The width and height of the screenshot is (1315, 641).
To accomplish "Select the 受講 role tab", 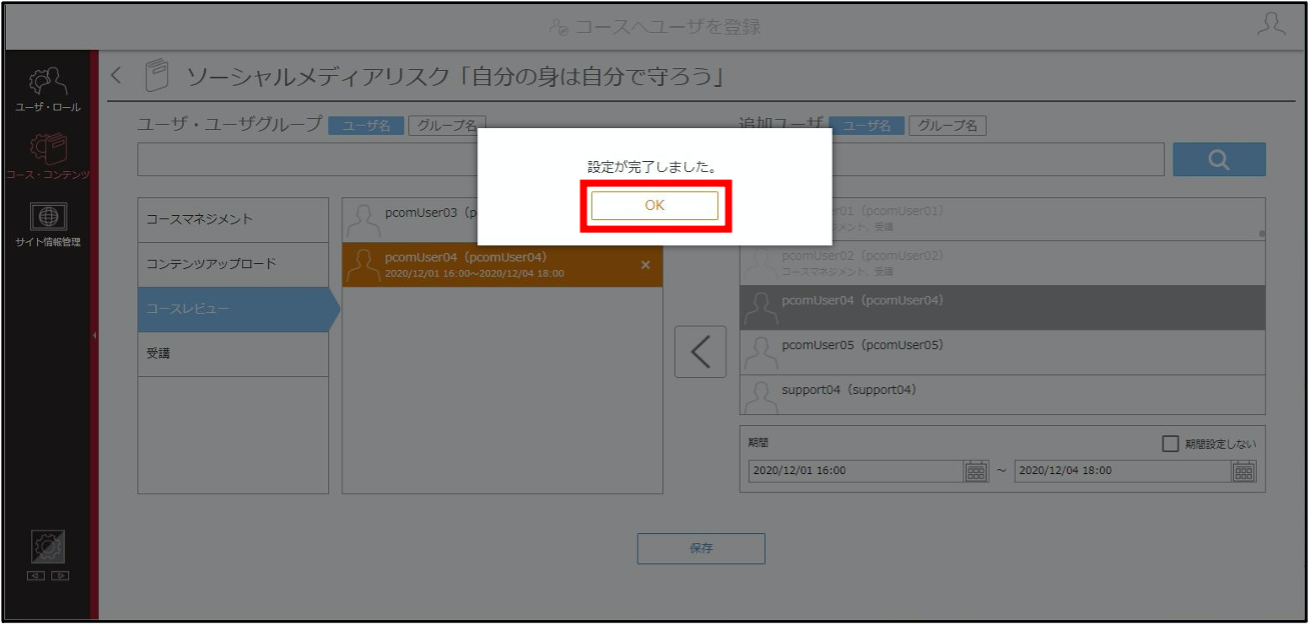I will pos(233,354).
